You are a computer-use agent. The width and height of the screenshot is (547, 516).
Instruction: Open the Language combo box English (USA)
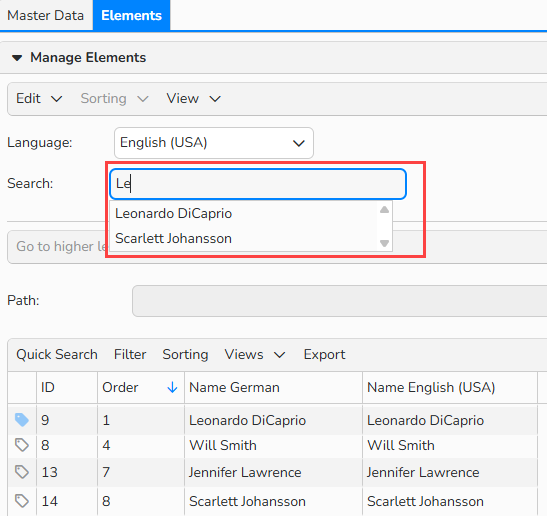point(214,143)
